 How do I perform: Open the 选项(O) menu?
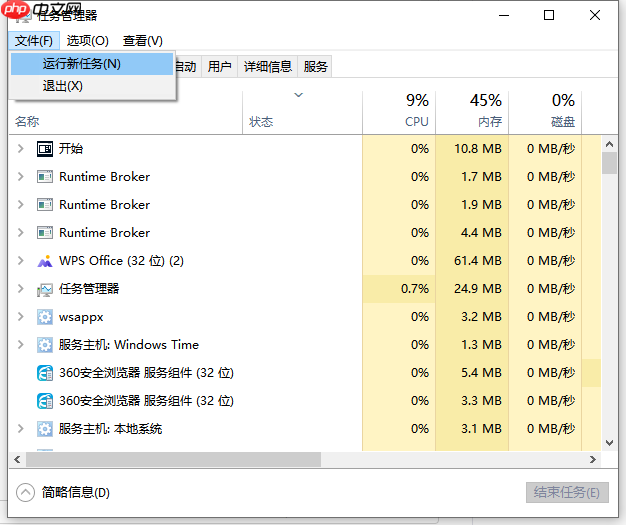pos(87,41)
